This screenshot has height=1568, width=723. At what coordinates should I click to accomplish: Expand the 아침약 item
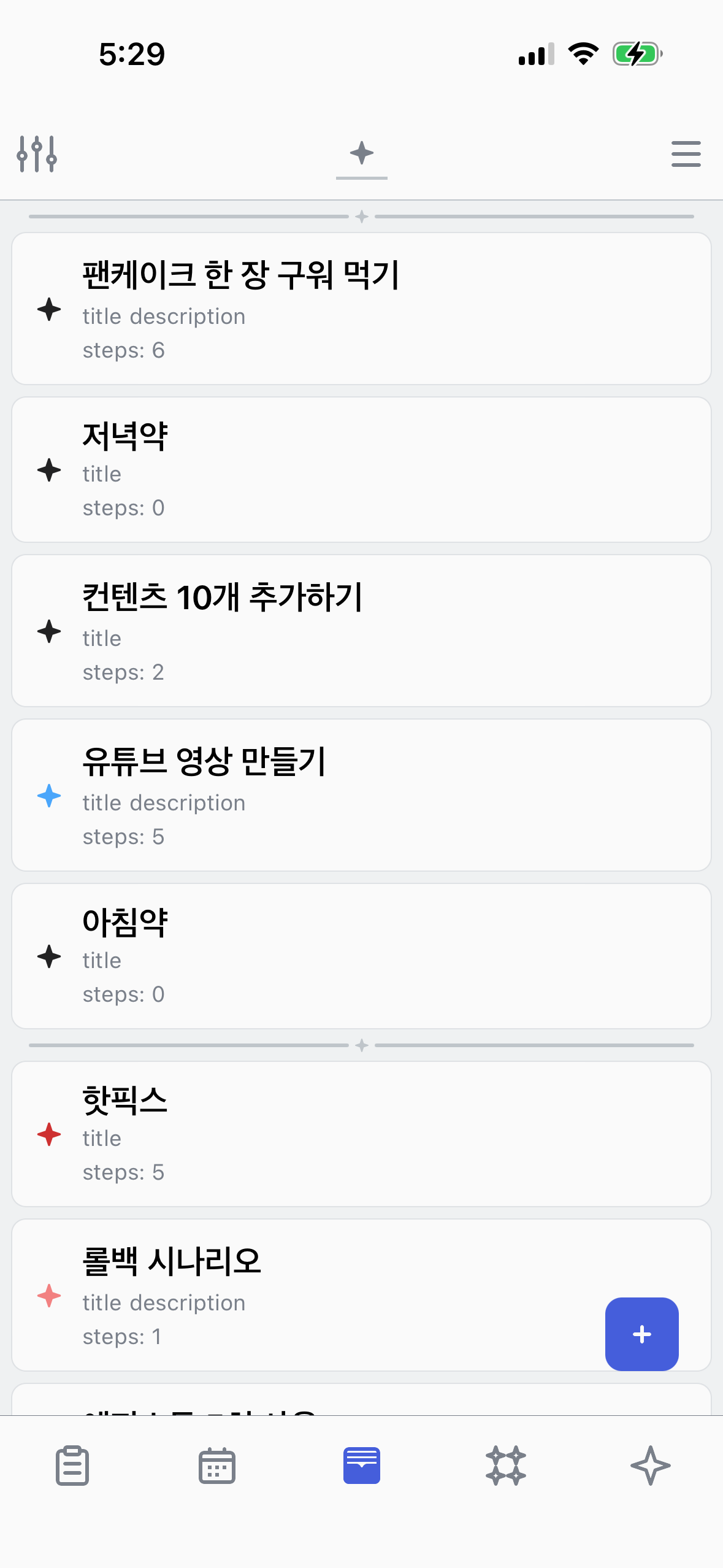coord(362,956)
